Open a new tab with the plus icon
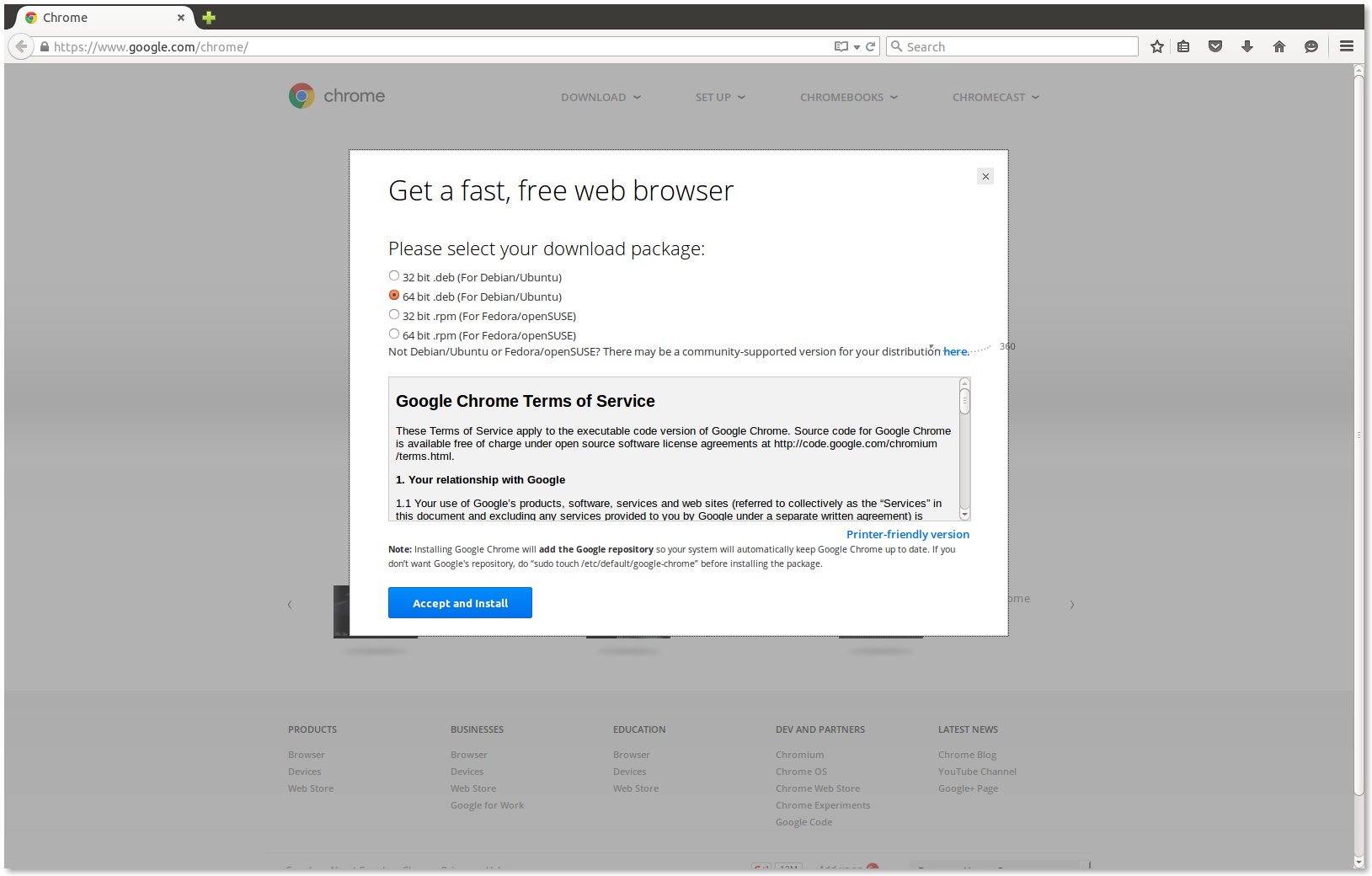This screenshot has height=876, width=1372. coord(207,17)
